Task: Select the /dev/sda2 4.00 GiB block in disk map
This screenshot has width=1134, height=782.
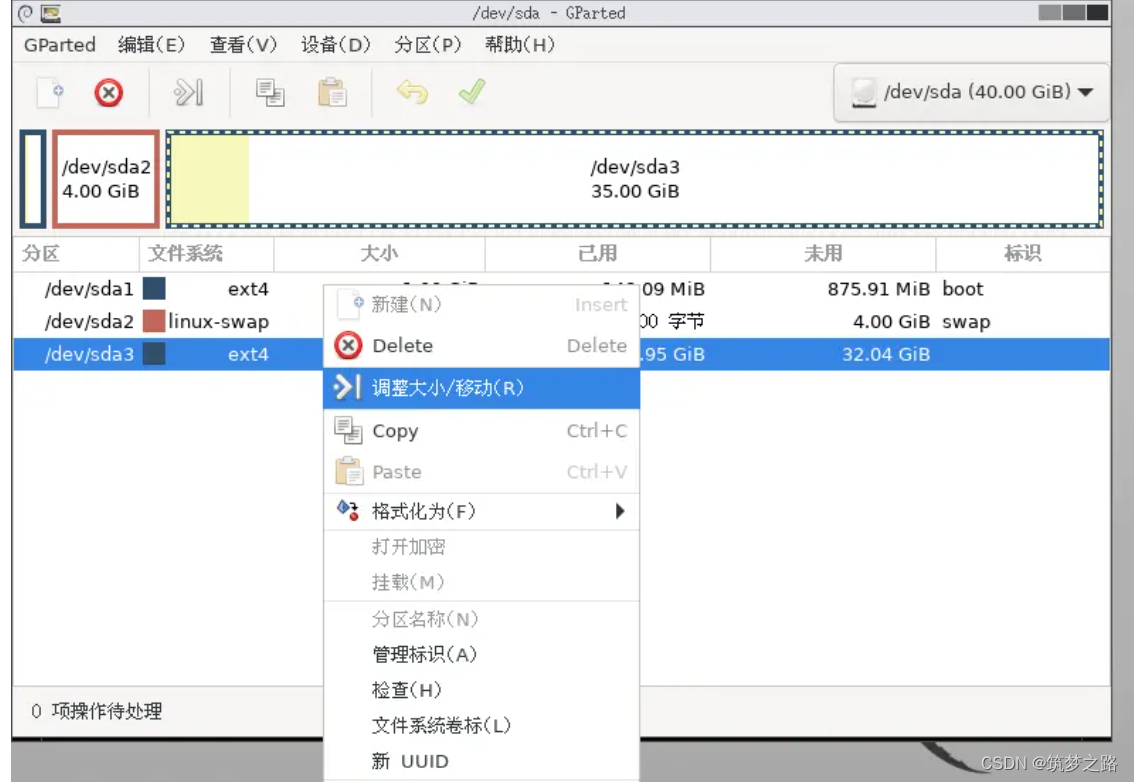Action: 106,179
